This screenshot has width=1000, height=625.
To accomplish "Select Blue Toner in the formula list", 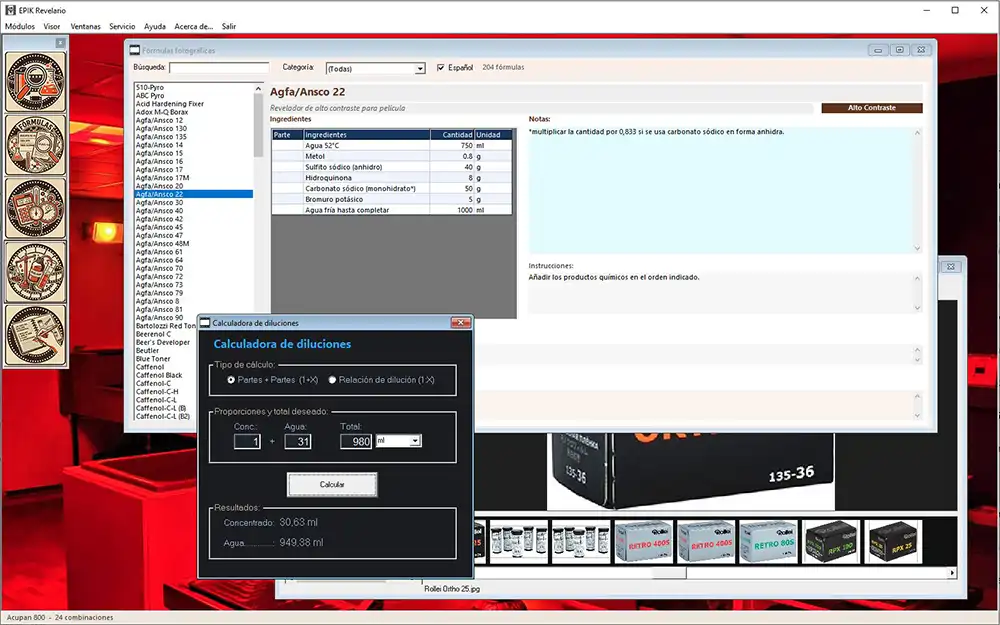I will (152, 359).
